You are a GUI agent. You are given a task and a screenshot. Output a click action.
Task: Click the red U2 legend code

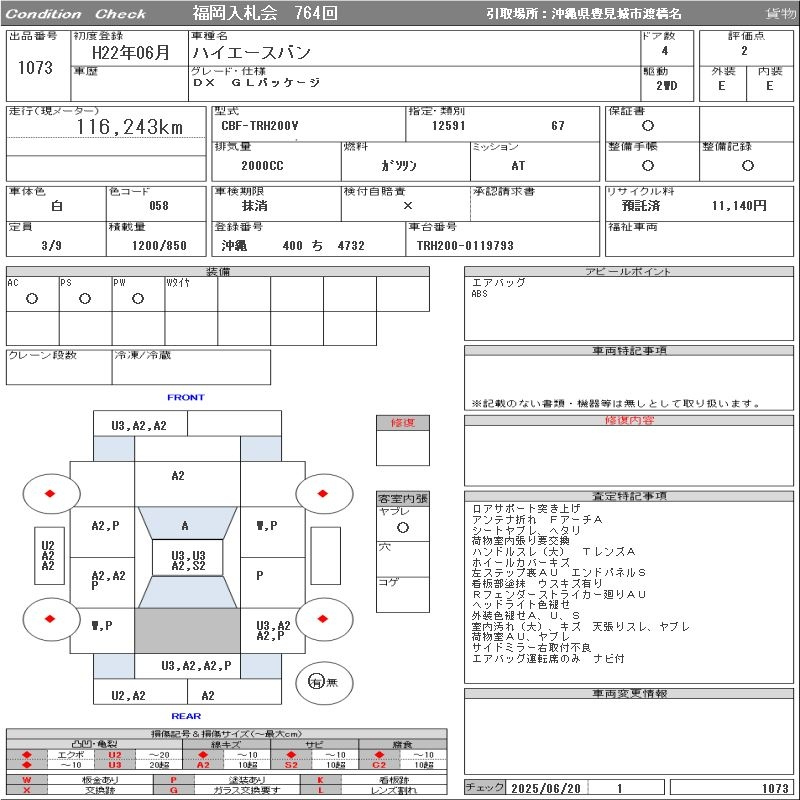click(x=115, y=755)
